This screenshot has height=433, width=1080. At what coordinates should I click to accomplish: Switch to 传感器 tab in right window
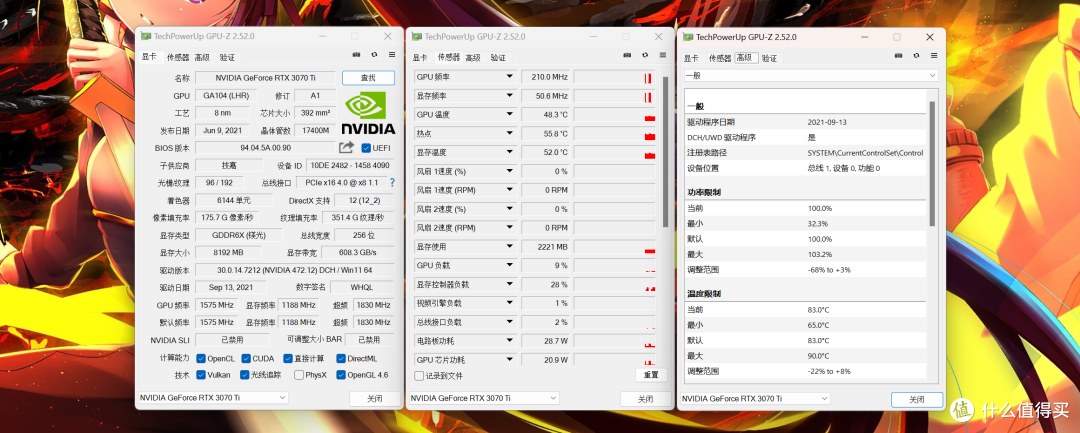pos(720,59)
